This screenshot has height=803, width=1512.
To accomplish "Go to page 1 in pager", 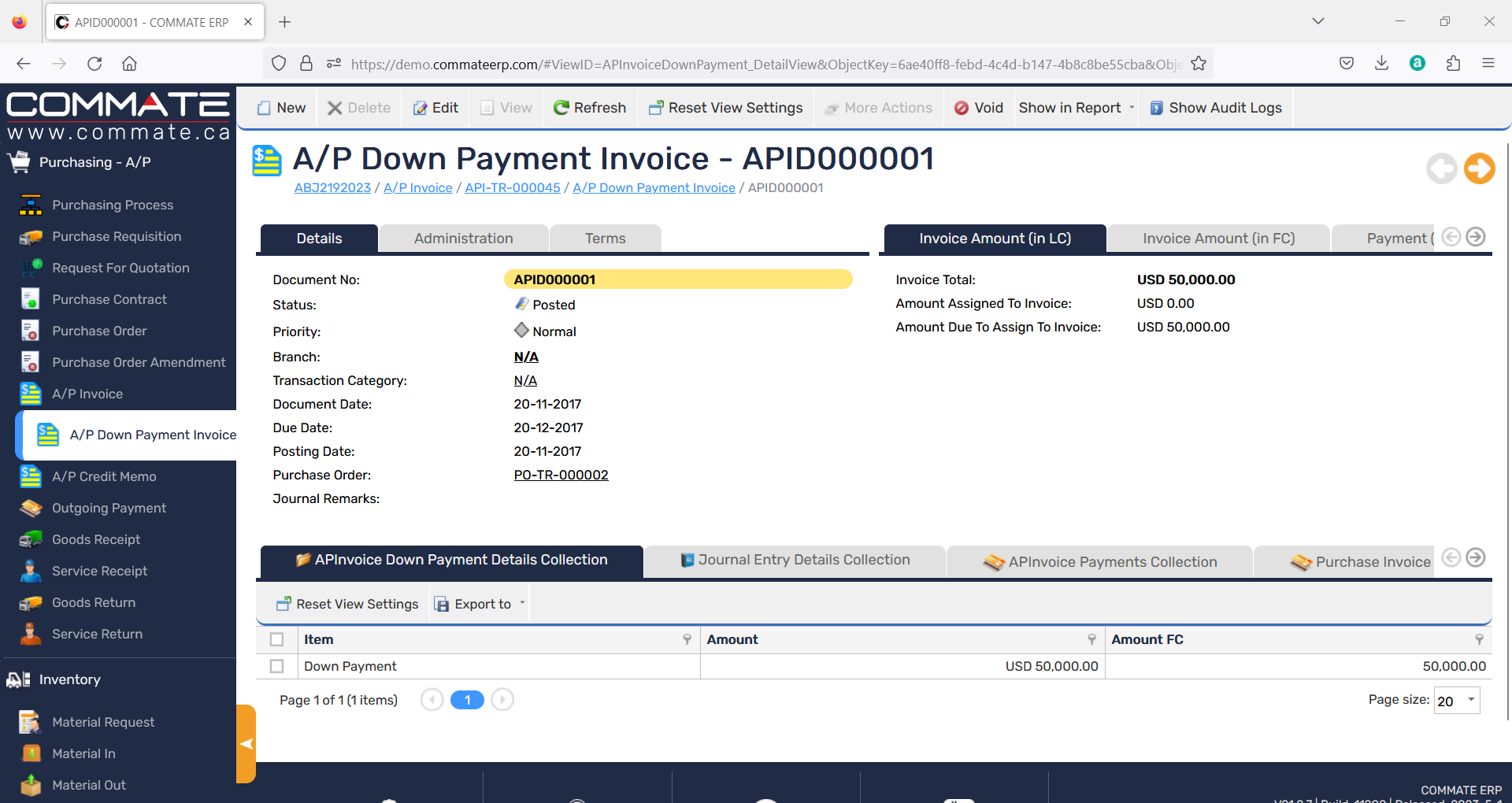I will click(x=467, y=700).
